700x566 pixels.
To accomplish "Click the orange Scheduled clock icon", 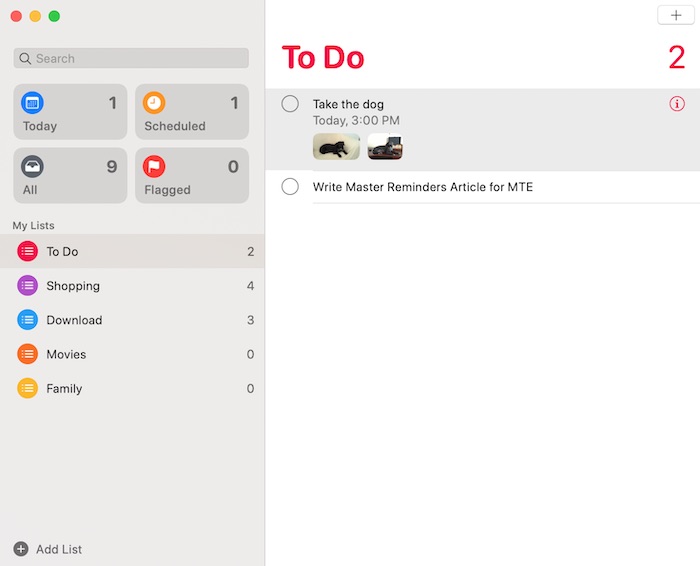I will coord(154,103).
